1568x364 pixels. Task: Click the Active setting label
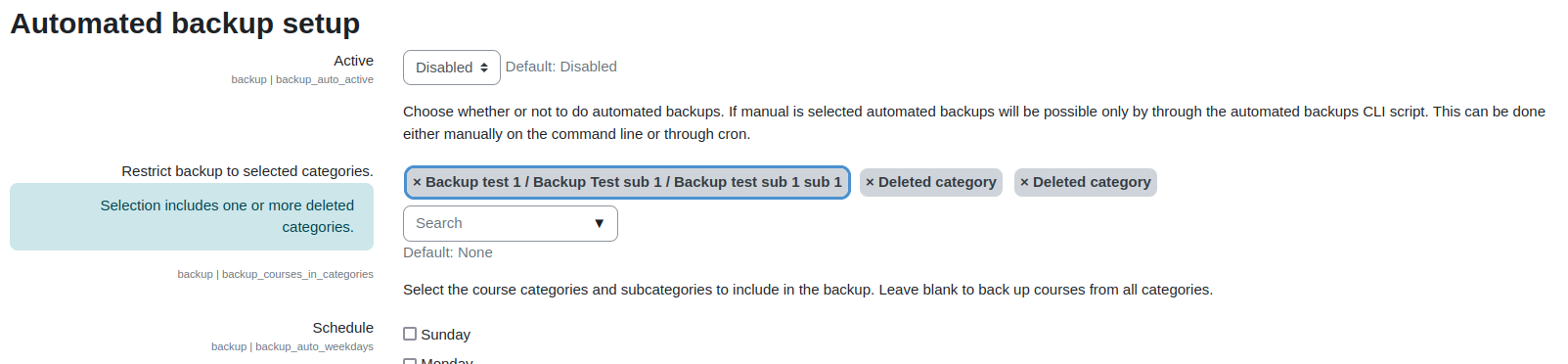(353, 61)
